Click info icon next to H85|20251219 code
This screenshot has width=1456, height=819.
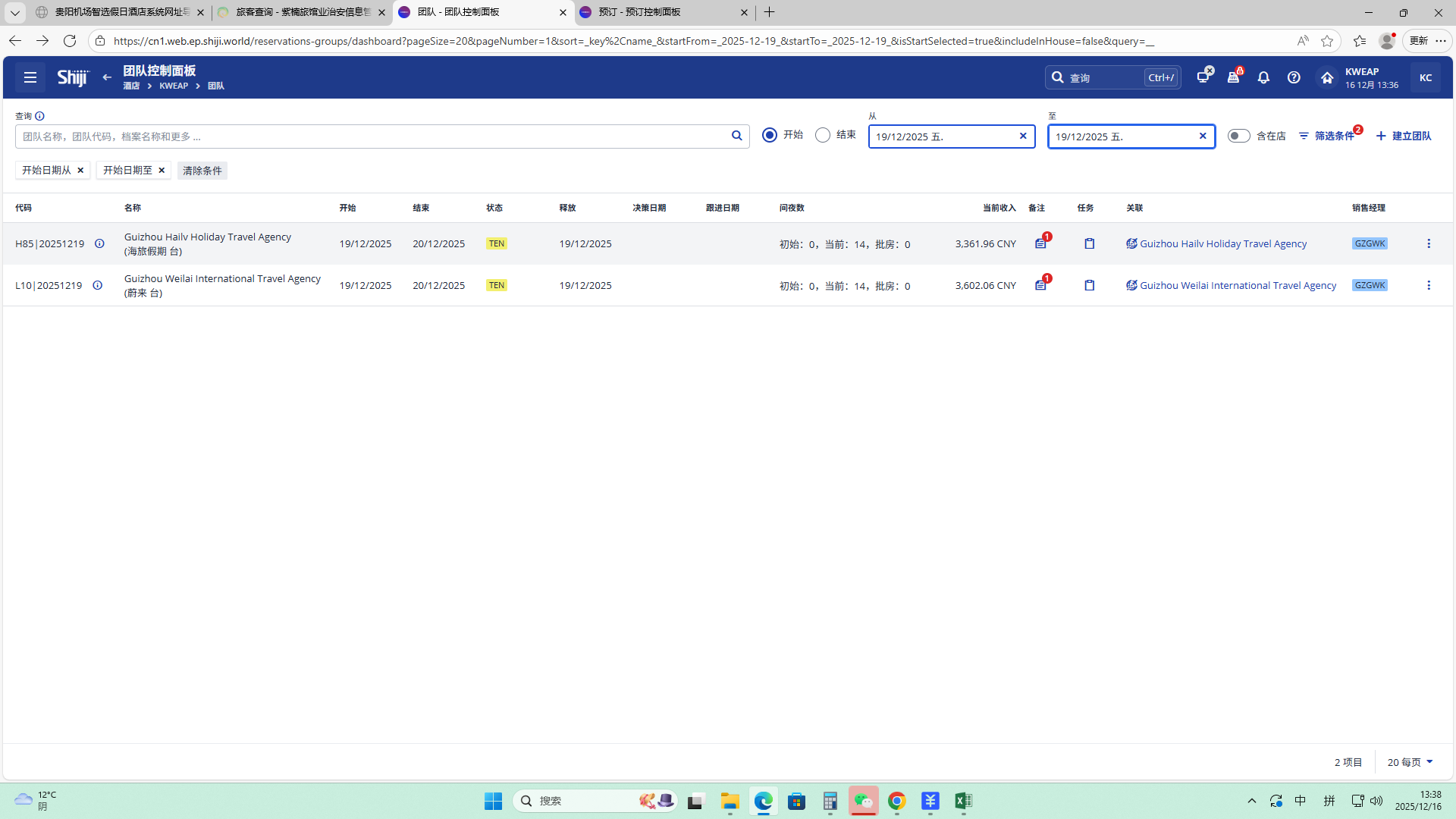point(99,243)
